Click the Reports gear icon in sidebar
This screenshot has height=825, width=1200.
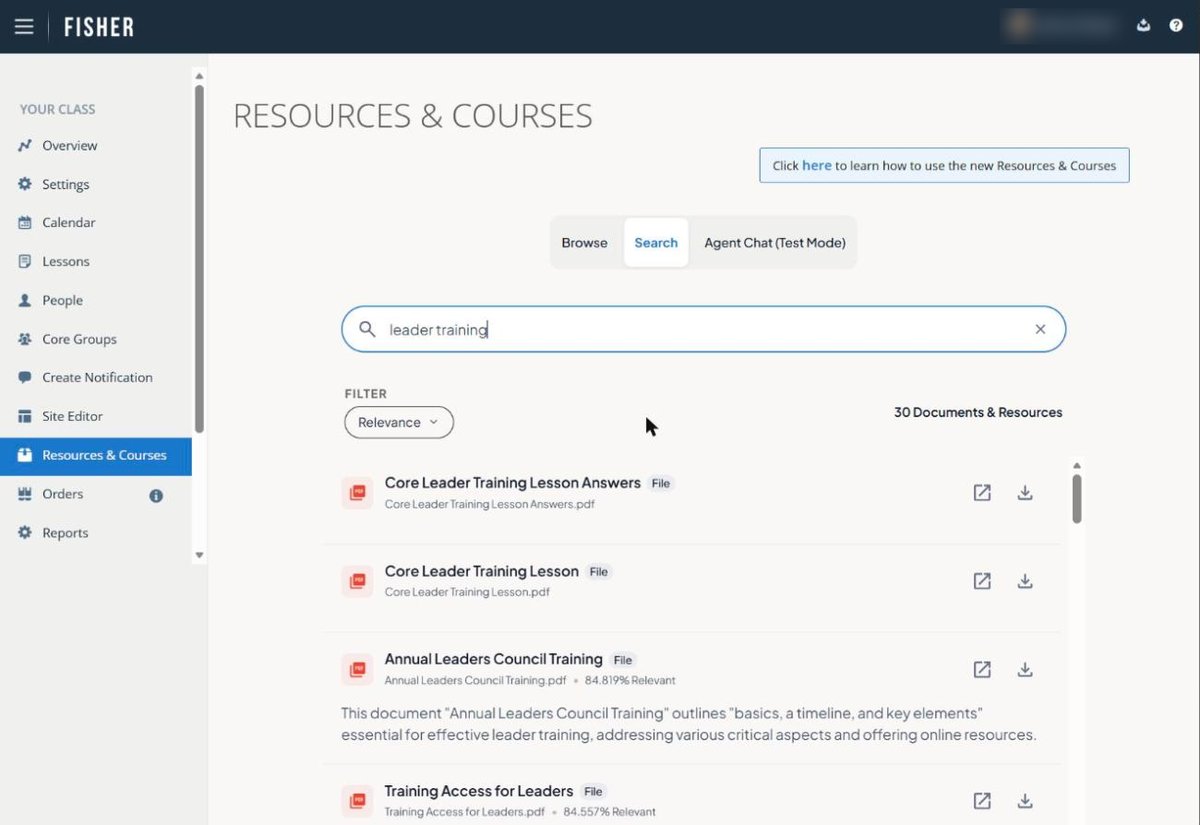25,533
